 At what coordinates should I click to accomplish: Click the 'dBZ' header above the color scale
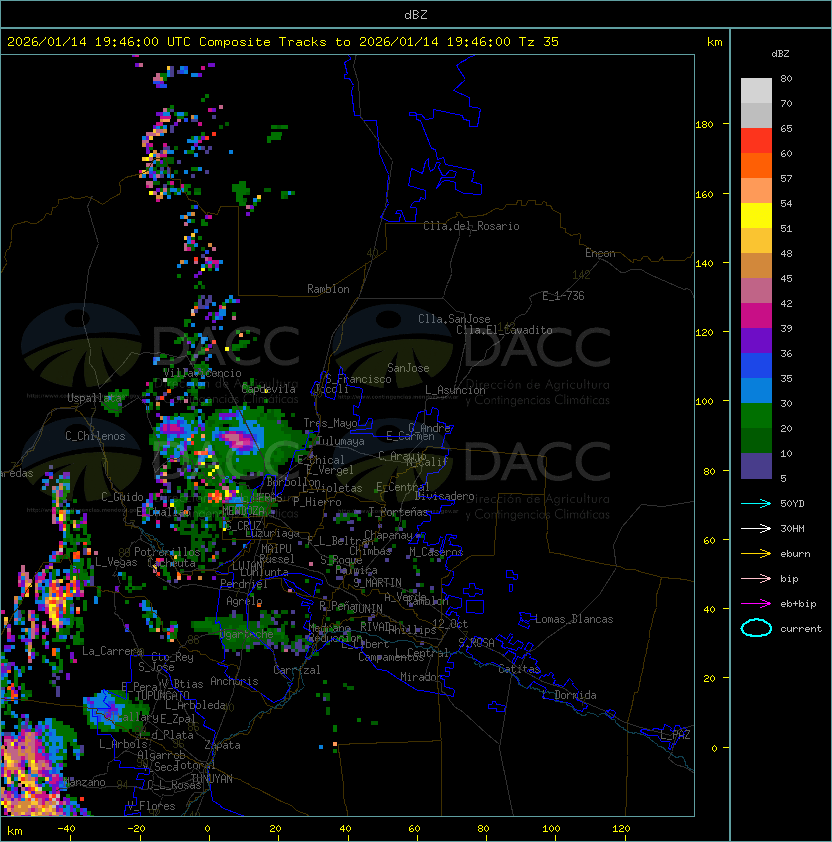[780, 54]
